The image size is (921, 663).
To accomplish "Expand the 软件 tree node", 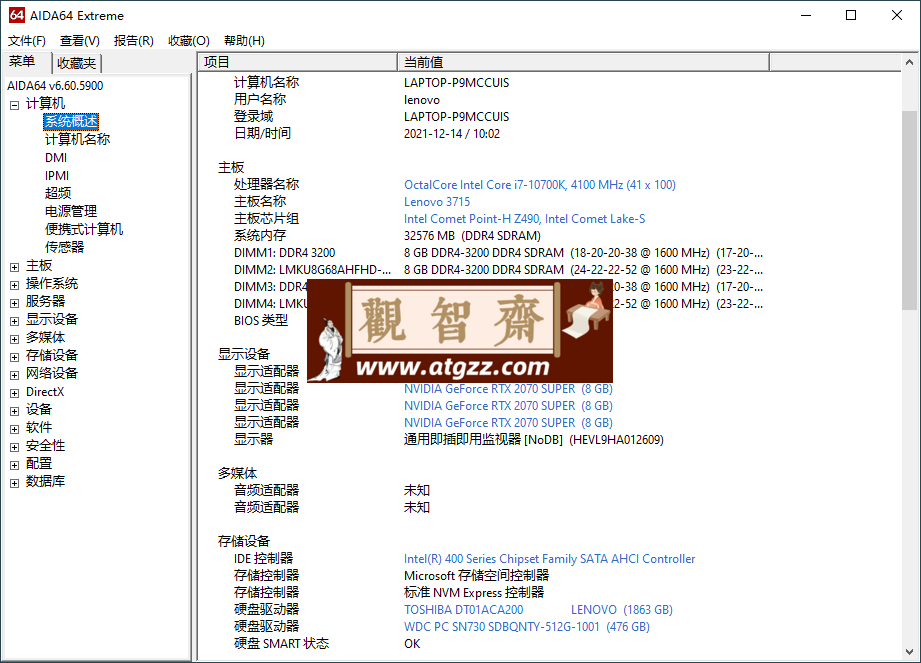I will 15,429.
